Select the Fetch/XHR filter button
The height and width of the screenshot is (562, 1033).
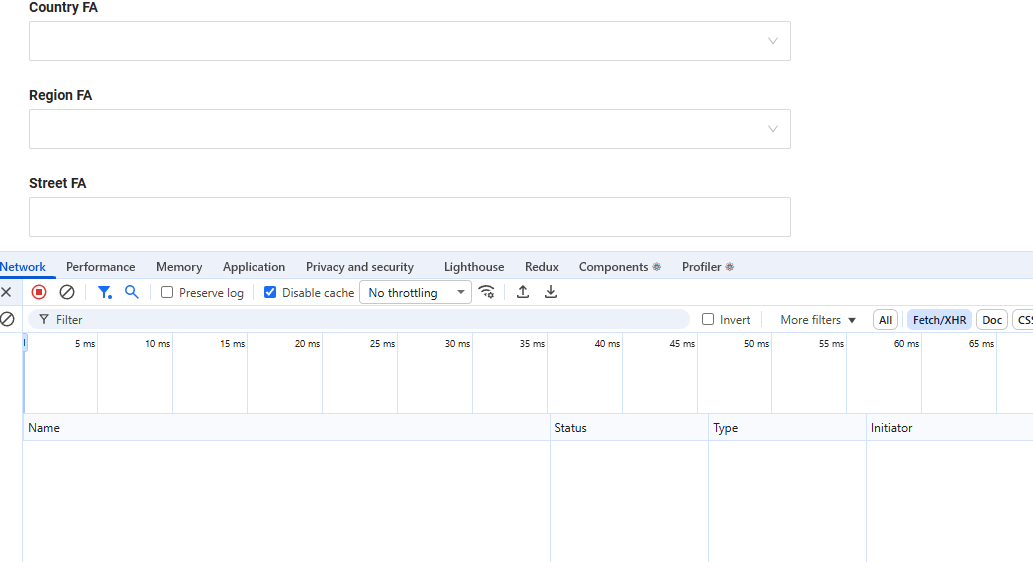pos(939,320)
